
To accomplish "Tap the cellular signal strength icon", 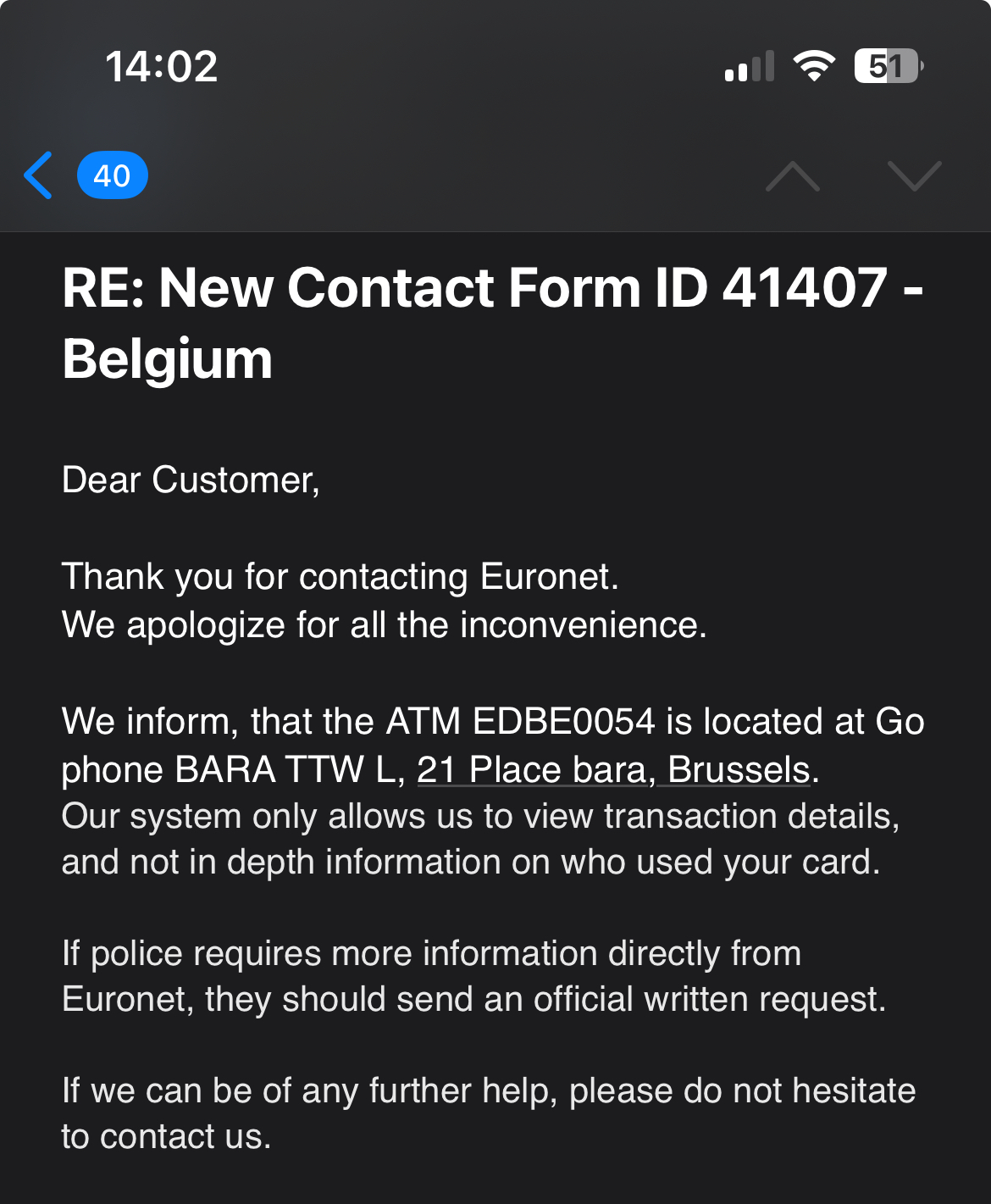I will 750,66.
